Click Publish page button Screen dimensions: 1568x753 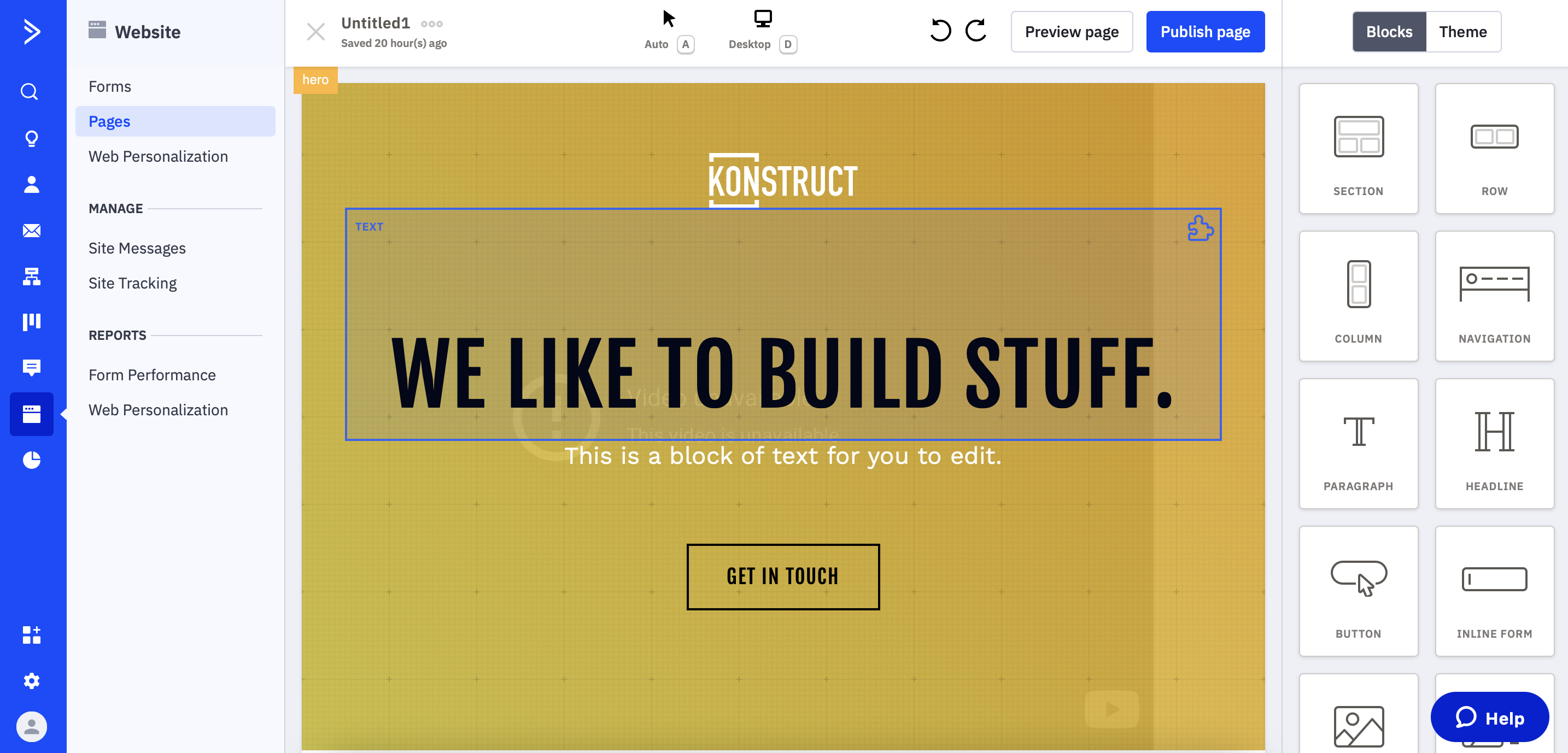pos(1204,32)
